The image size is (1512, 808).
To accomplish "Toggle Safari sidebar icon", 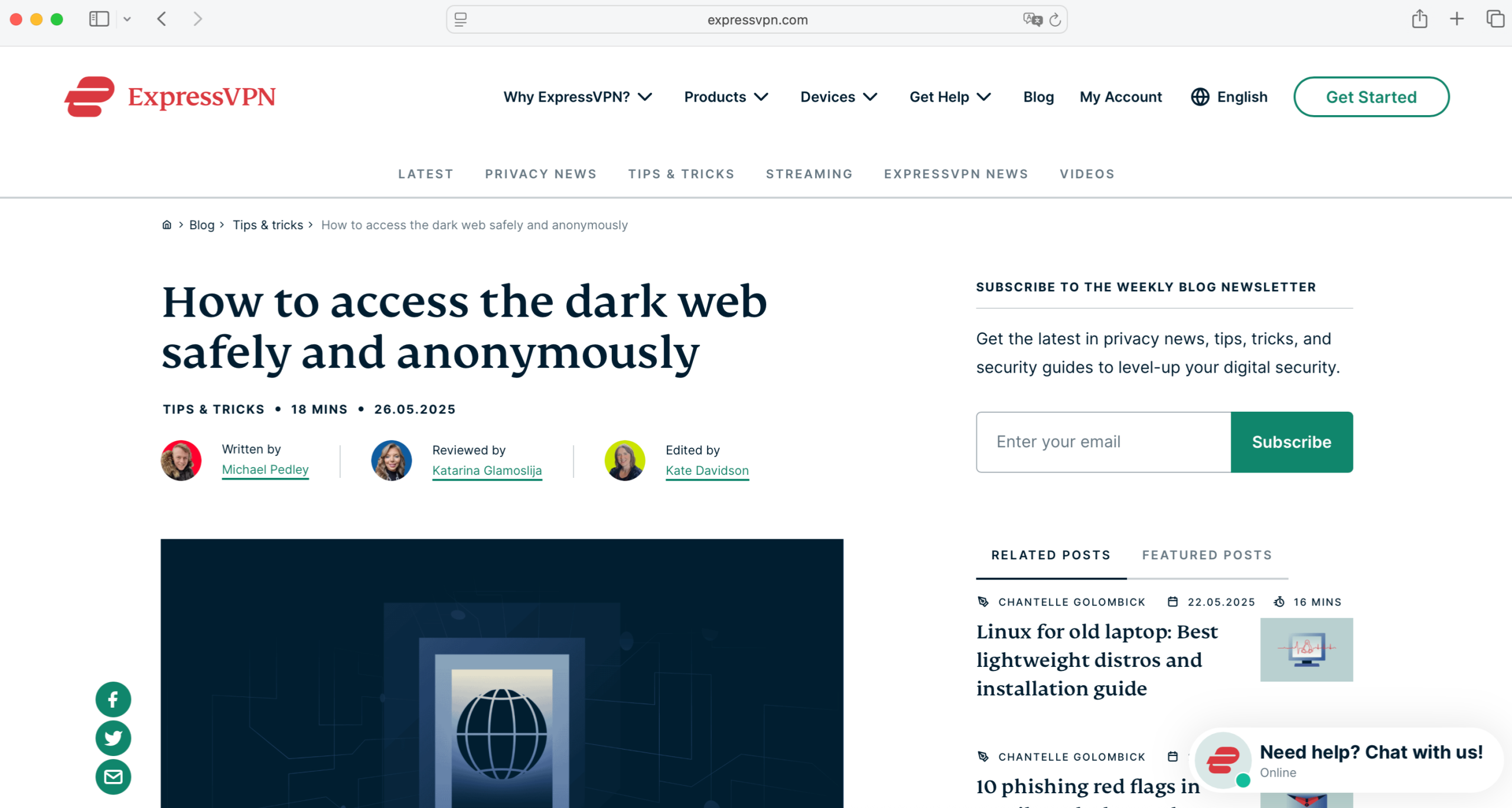I will [99, 19].
